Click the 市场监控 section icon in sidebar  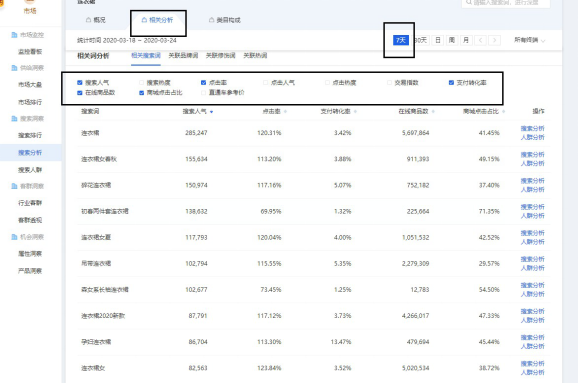pos(14,35)
